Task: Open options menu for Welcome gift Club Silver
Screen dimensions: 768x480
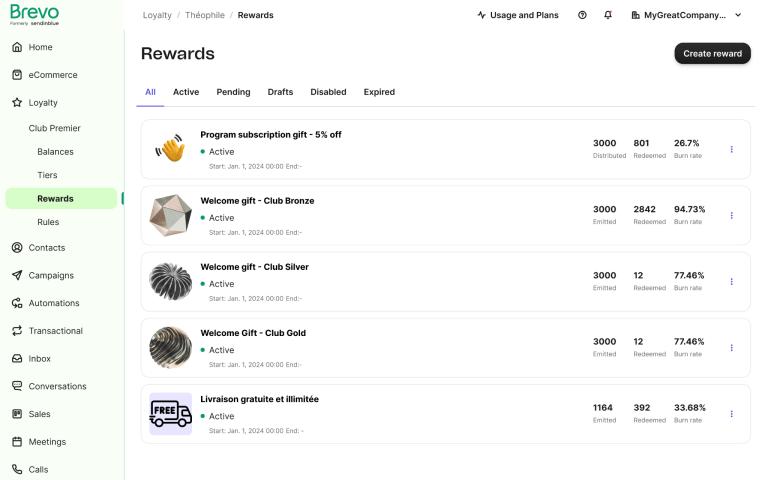Action: tap(732, 282)
